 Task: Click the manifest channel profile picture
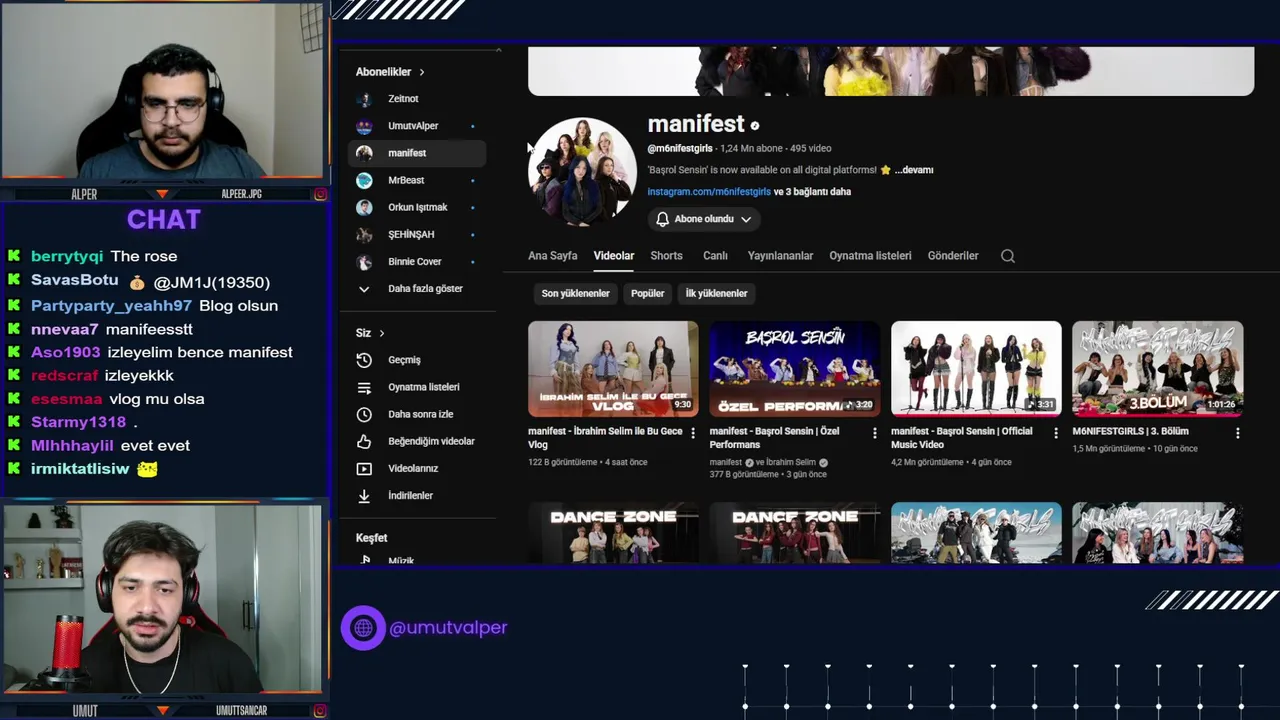(x=582, y=172)
